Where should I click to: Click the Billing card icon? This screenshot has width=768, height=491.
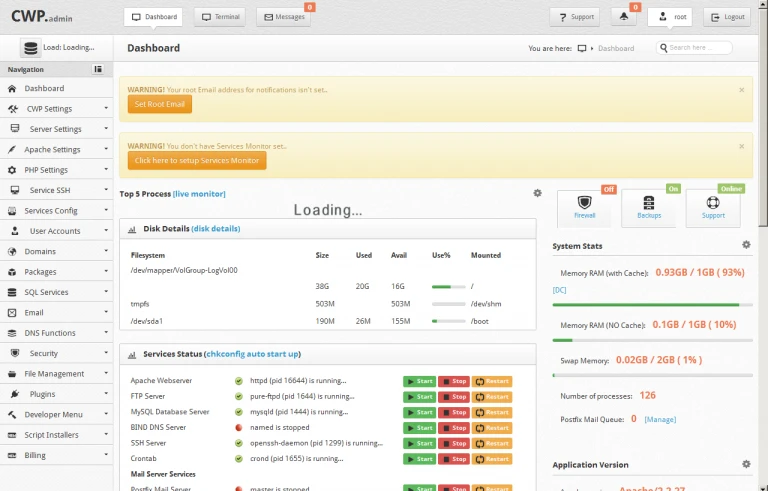click(12, 455)
